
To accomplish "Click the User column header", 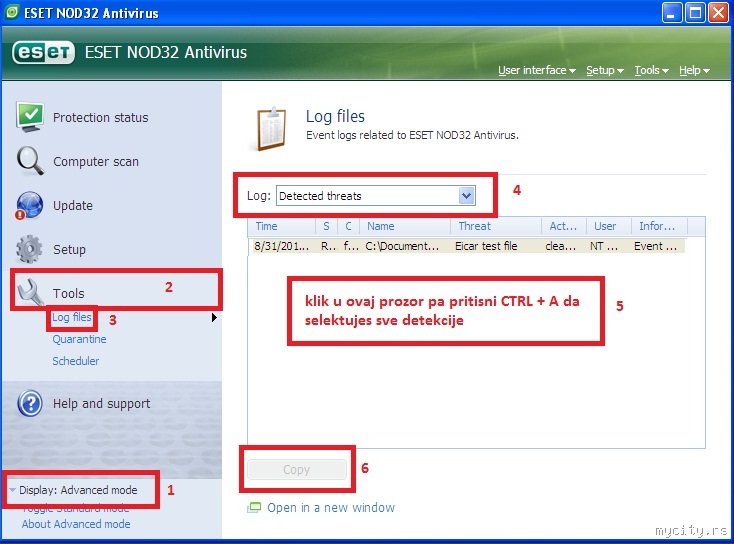I will point(609,226).
